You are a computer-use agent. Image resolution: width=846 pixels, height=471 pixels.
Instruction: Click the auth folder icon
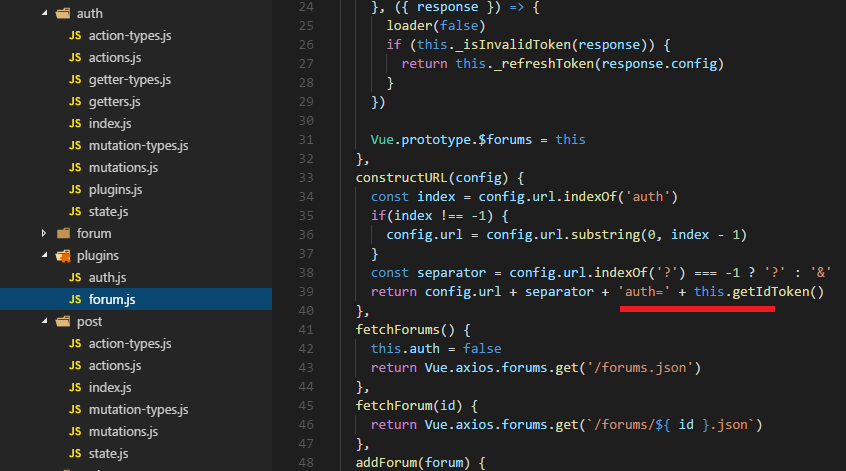click(63, 13)
